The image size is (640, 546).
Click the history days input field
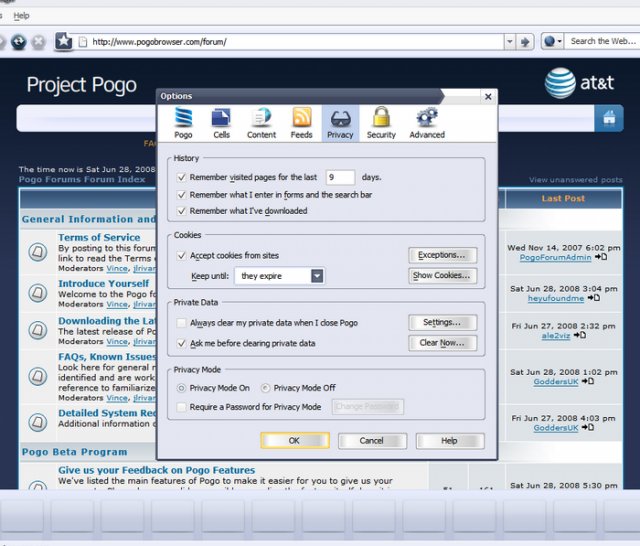340,178
